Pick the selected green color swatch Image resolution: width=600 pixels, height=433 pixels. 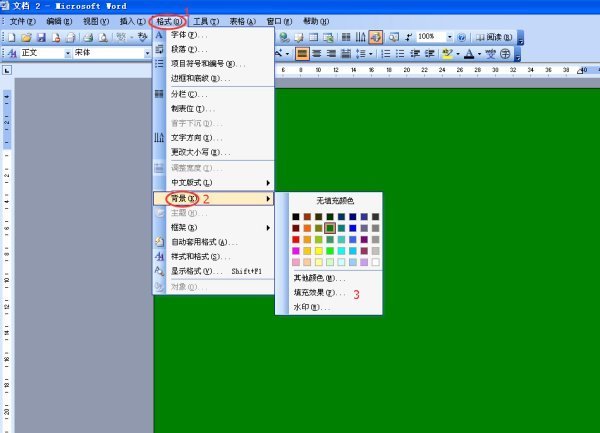point(329,228)
